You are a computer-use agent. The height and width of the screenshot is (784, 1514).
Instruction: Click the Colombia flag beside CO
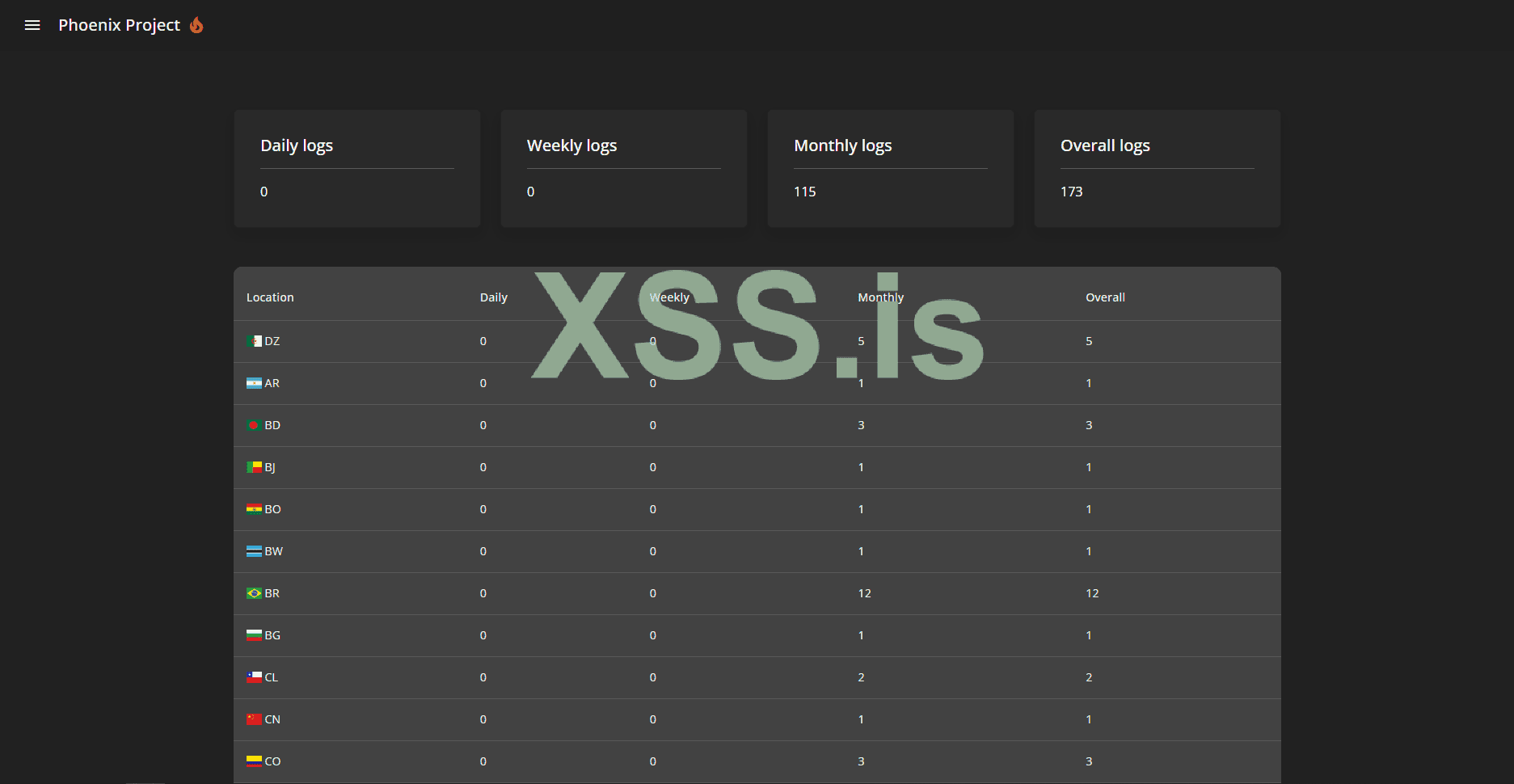pos(254,761)
